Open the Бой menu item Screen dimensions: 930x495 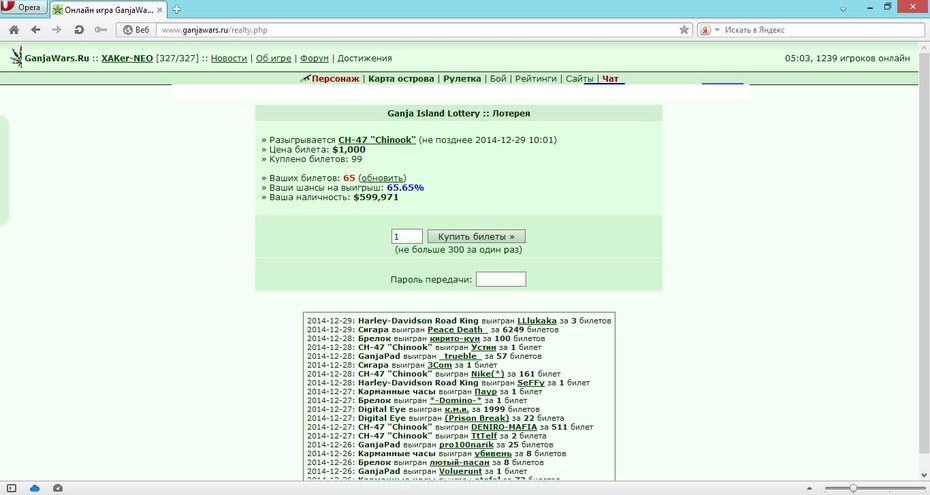coord(498,78)
